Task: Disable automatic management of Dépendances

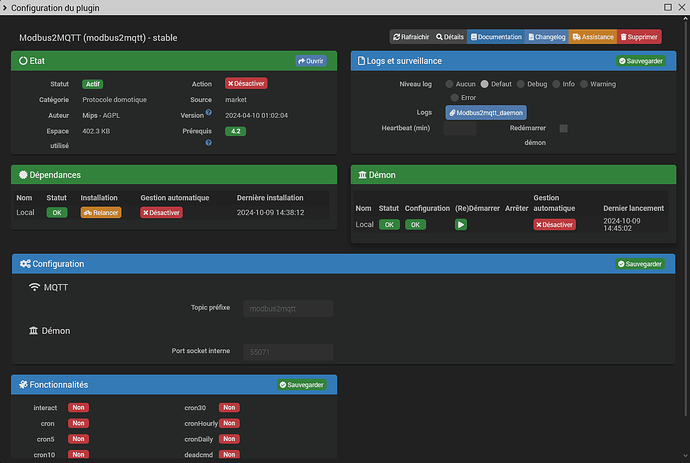Action: 161,213
